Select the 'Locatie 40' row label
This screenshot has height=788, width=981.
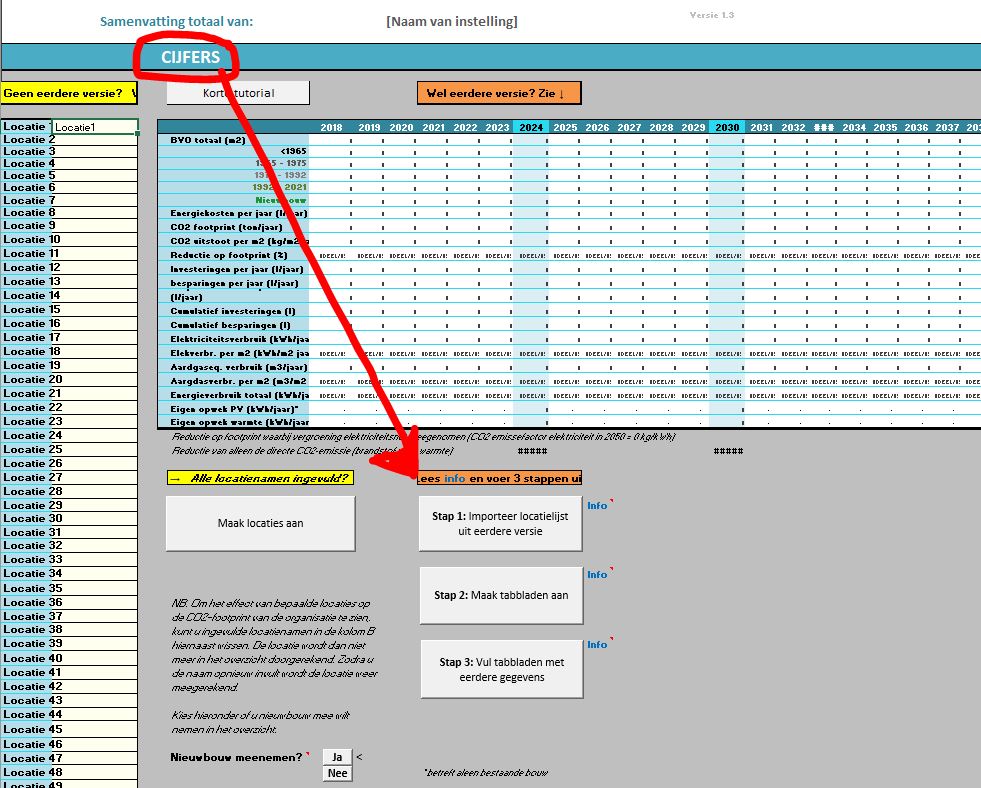pyautogui.click(x=33, y=658)
